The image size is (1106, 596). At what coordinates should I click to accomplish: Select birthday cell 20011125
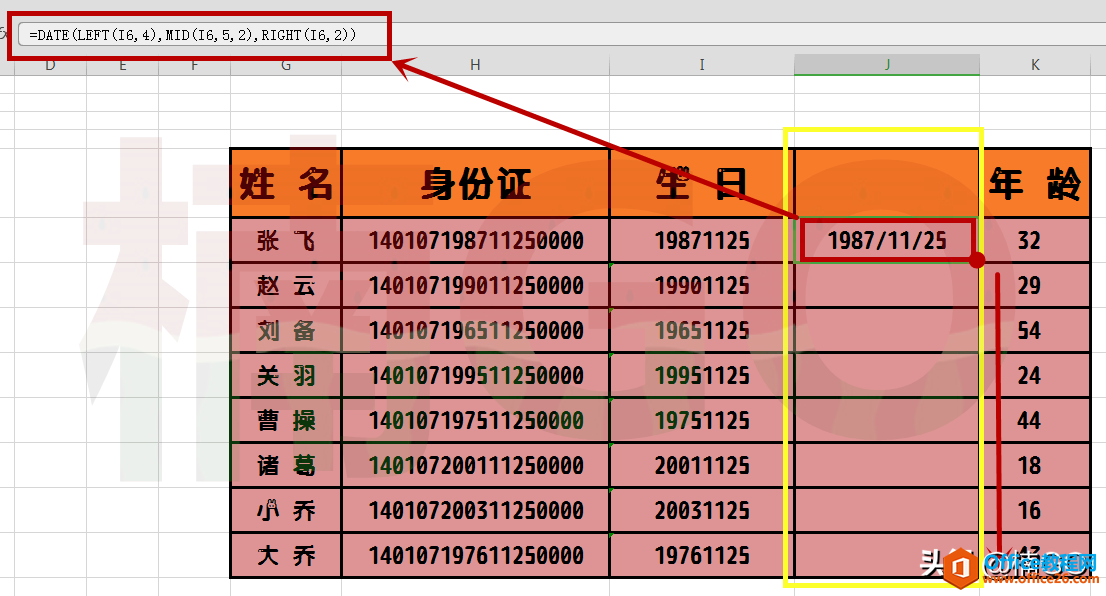(702, 466)
